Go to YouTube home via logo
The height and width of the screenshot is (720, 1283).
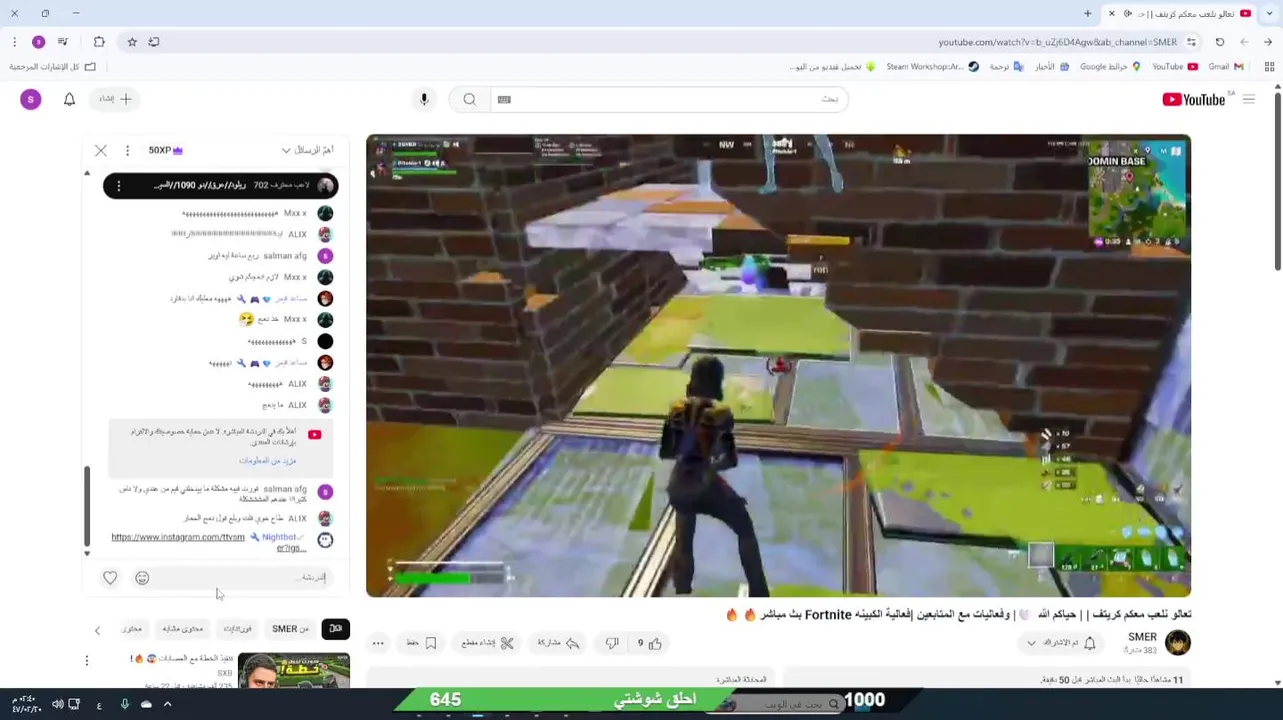coord(1194,99)
